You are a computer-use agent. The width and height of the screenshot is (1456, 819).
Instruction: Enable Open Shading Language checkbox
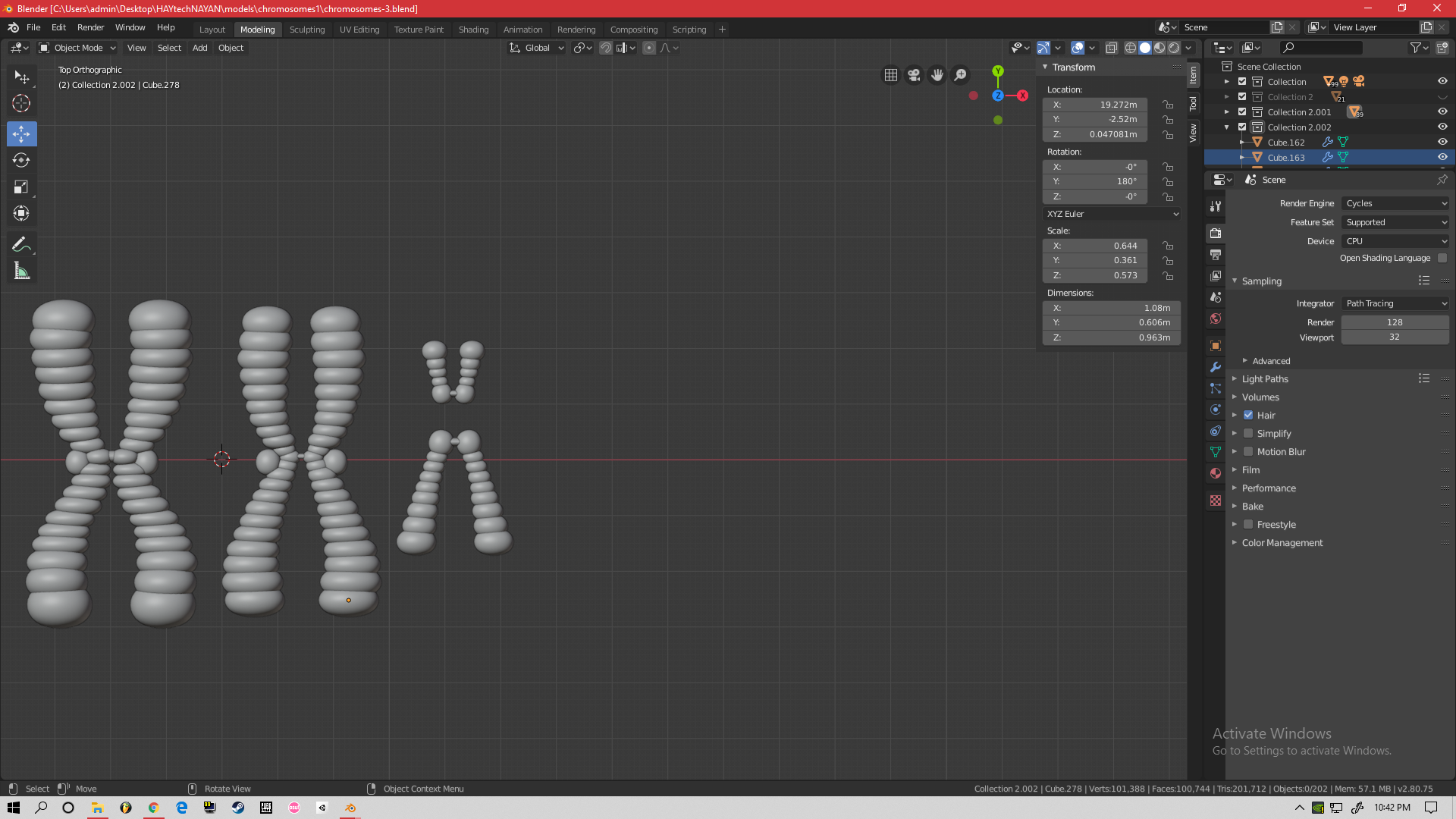[x=1442, y=258]
